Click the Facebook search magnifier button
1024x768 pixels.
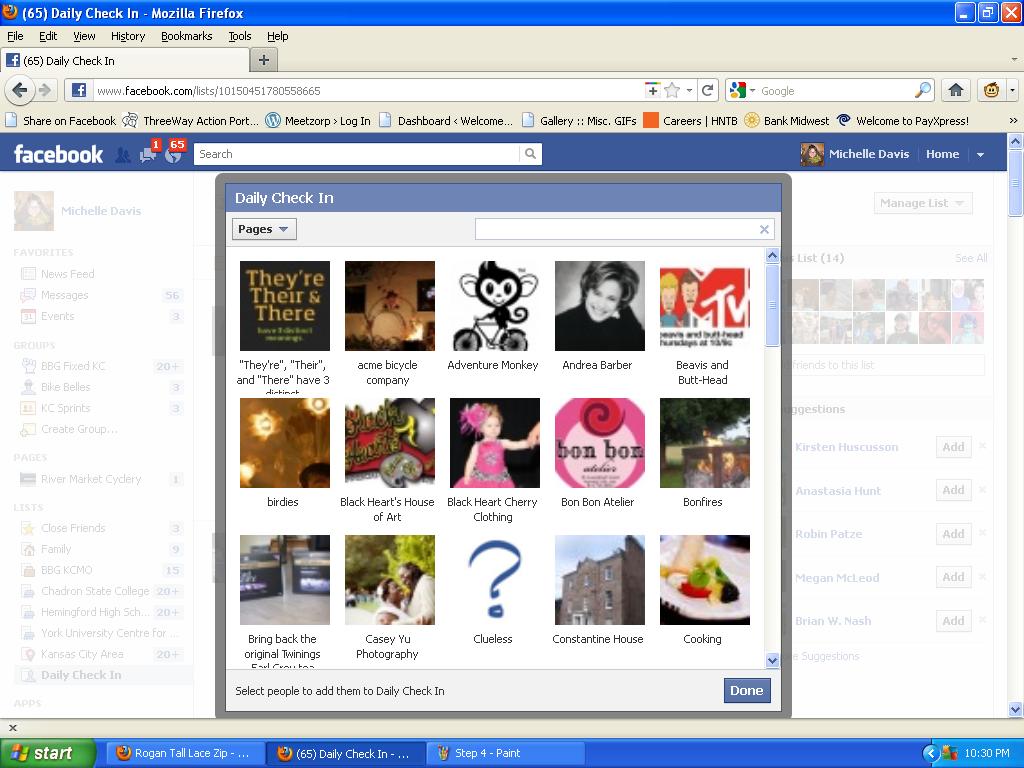[x=530, y=154]
